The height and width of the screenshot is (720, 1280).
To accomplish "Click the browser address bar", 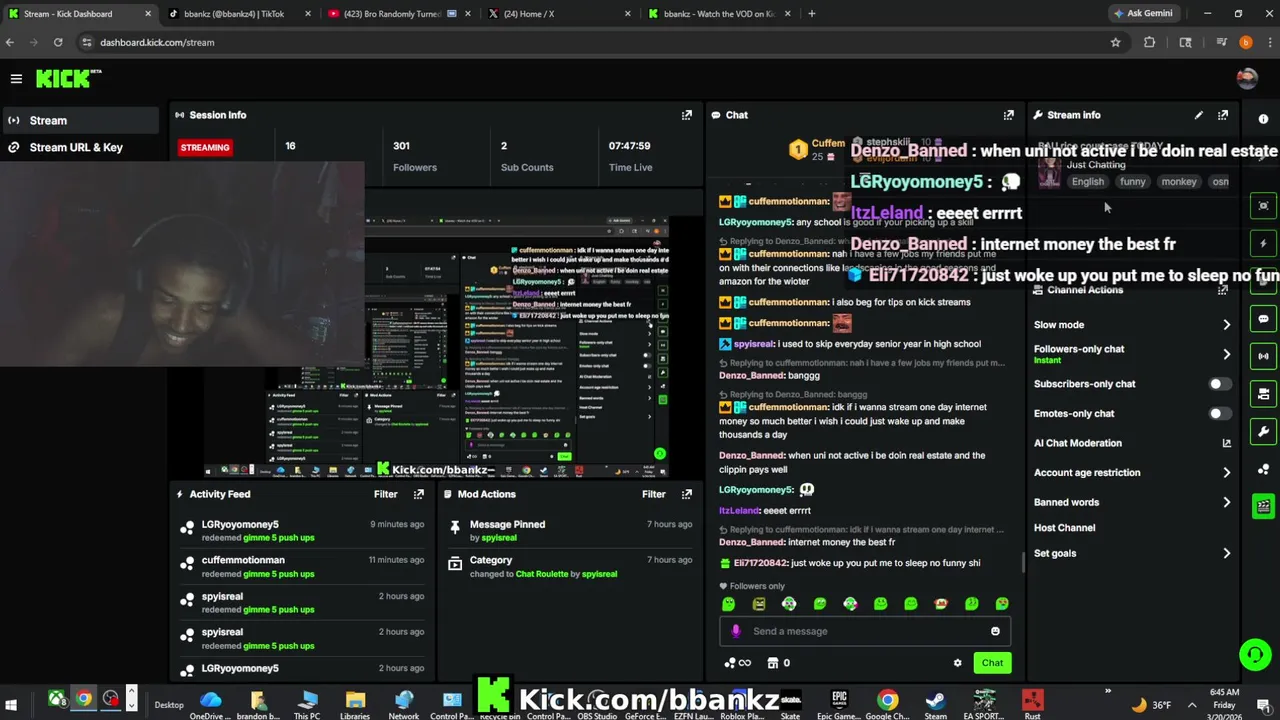I will pyautogui.click(x=600, y=42).
